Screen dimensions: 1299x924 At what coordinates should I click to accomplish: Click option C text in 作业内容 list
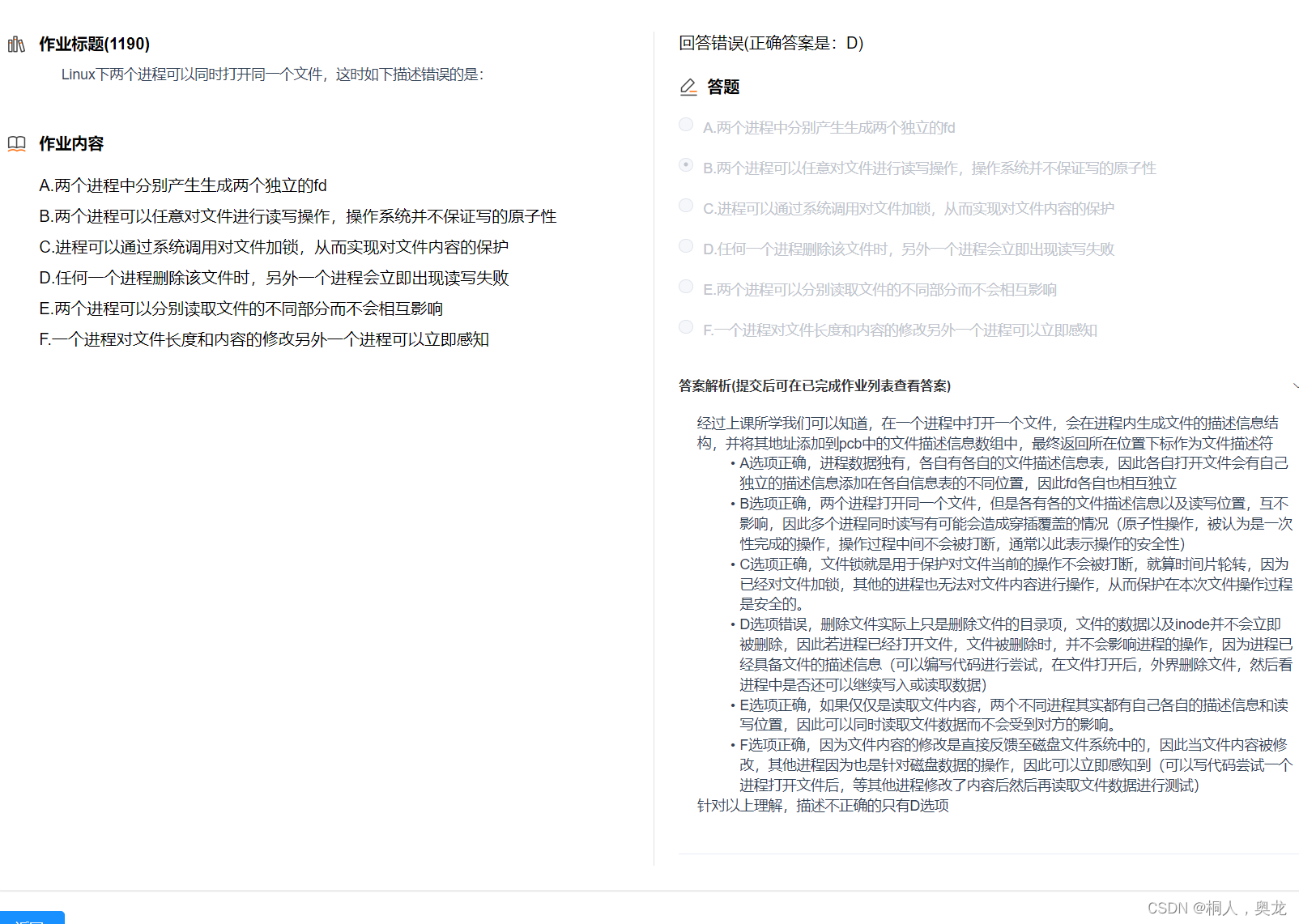(274, 247)
